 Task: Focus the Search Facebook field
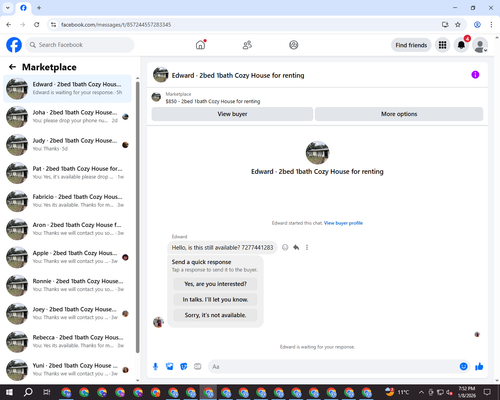tap(80, 45)
